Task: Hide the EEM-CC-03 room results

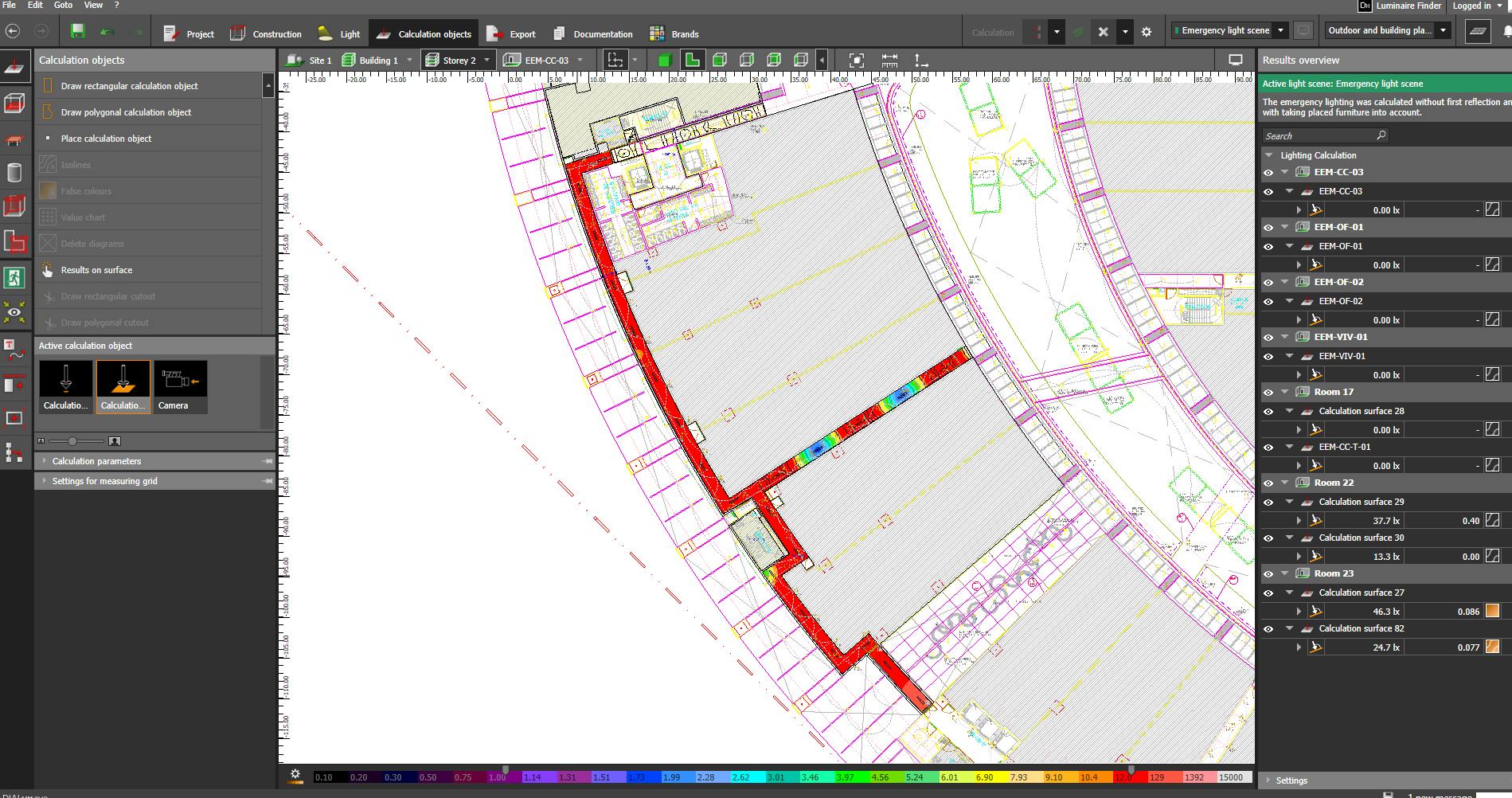Action: [1268, 173]
